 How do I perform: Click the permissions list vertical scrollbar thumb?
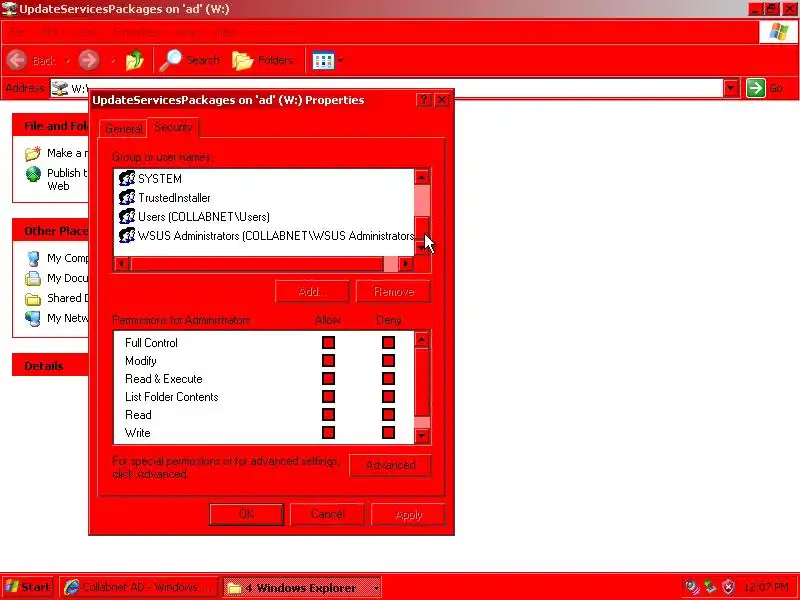[x=422, y=383]
